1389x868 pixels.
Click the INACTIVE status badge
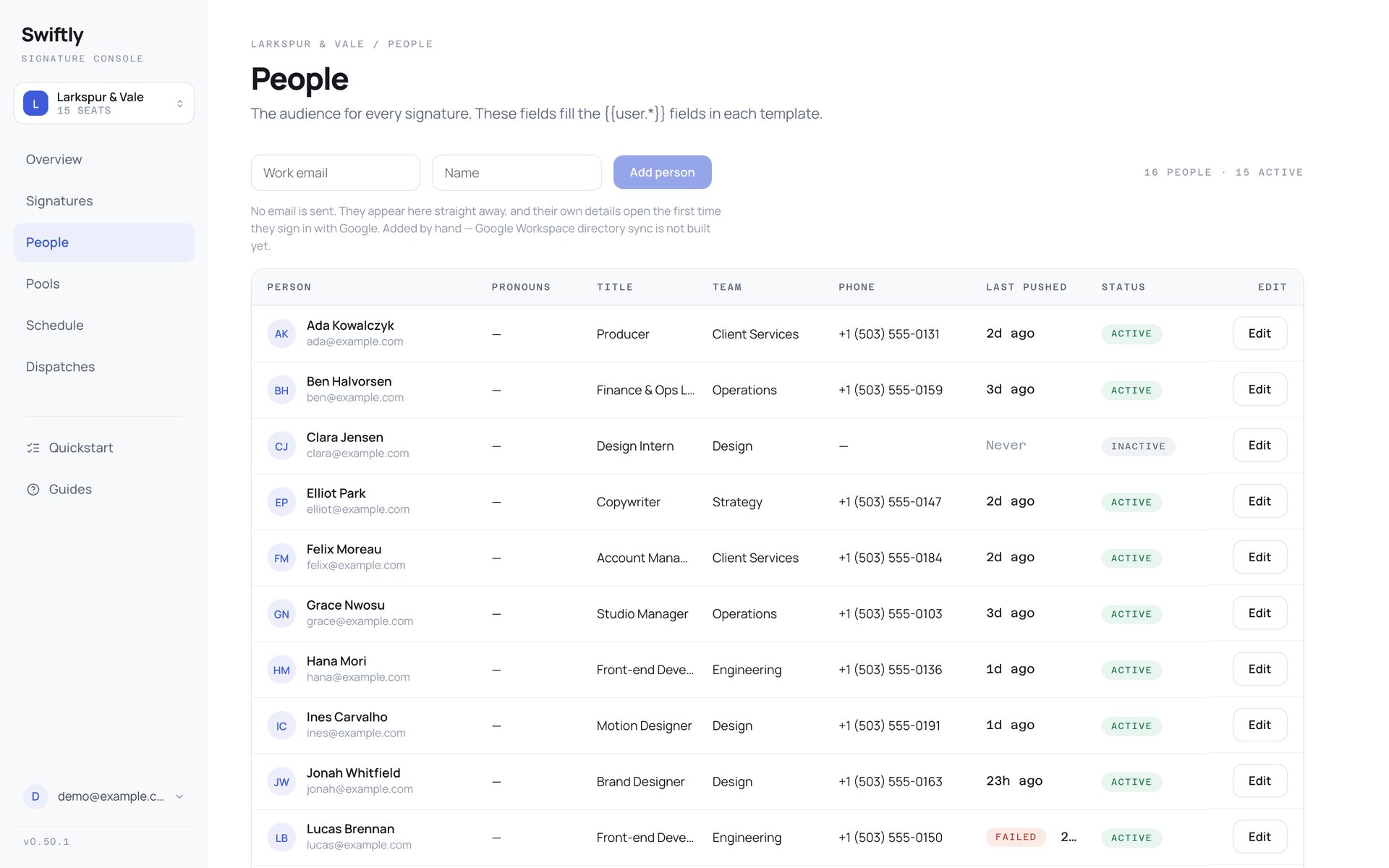[x=1138, y=446]
